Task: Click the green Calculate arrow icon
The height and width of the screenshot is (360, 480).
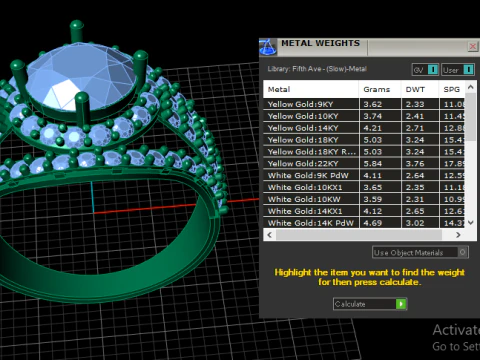Action: (401, 304)
